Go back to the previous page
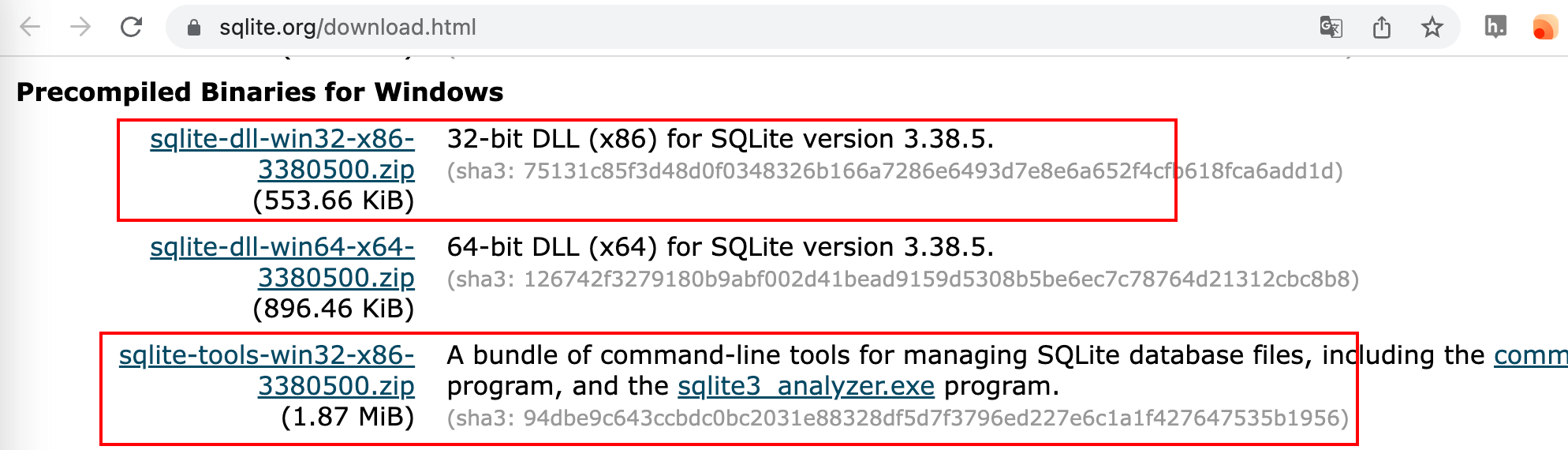 click(30, 28)
